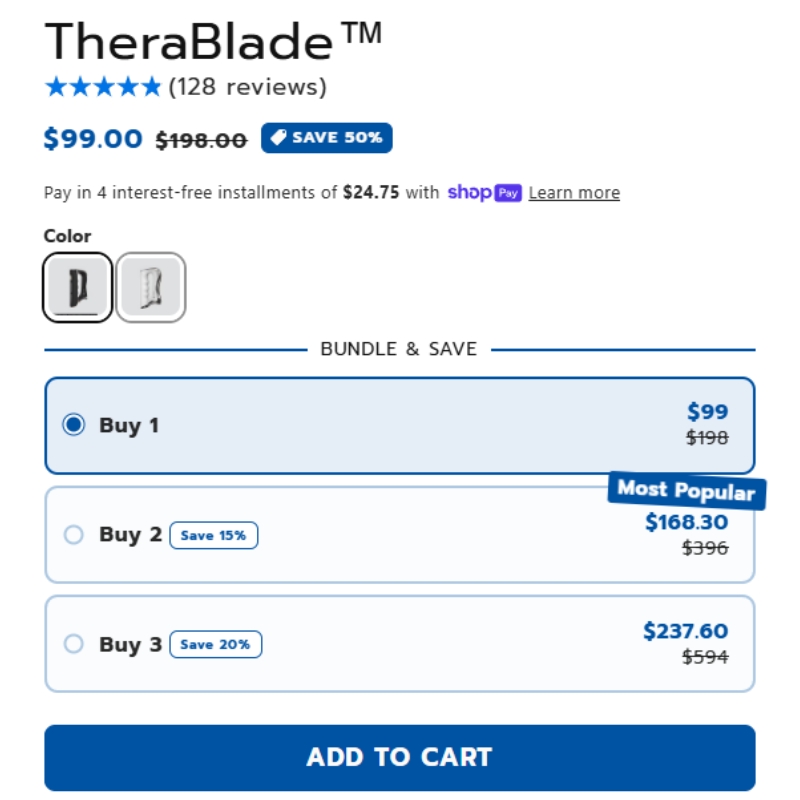This screenshot has width=800, height=800.
Task: Select the white TheraBlade color swatch
Action: pyautogui.click(x=151, y=287)
